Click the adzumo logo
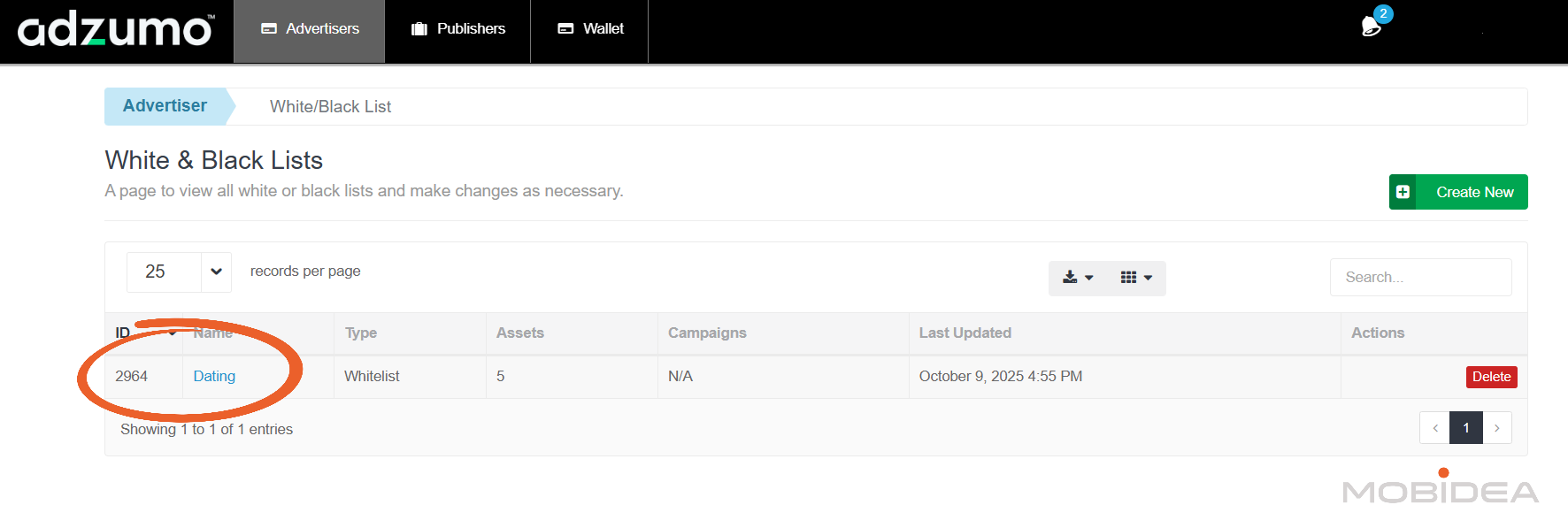Image resolution: width=1568 pixels, height=528 pixels. point(116,31)
